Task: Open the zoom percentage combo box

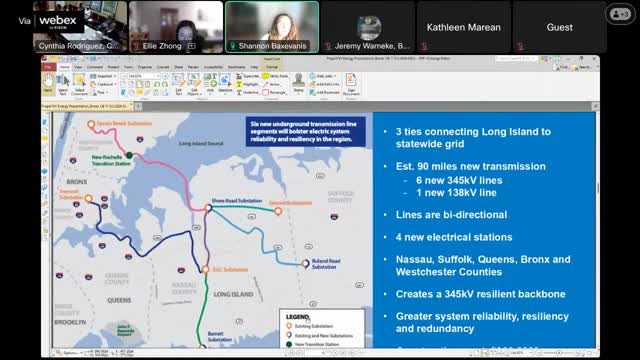Action: click(143, 76)
